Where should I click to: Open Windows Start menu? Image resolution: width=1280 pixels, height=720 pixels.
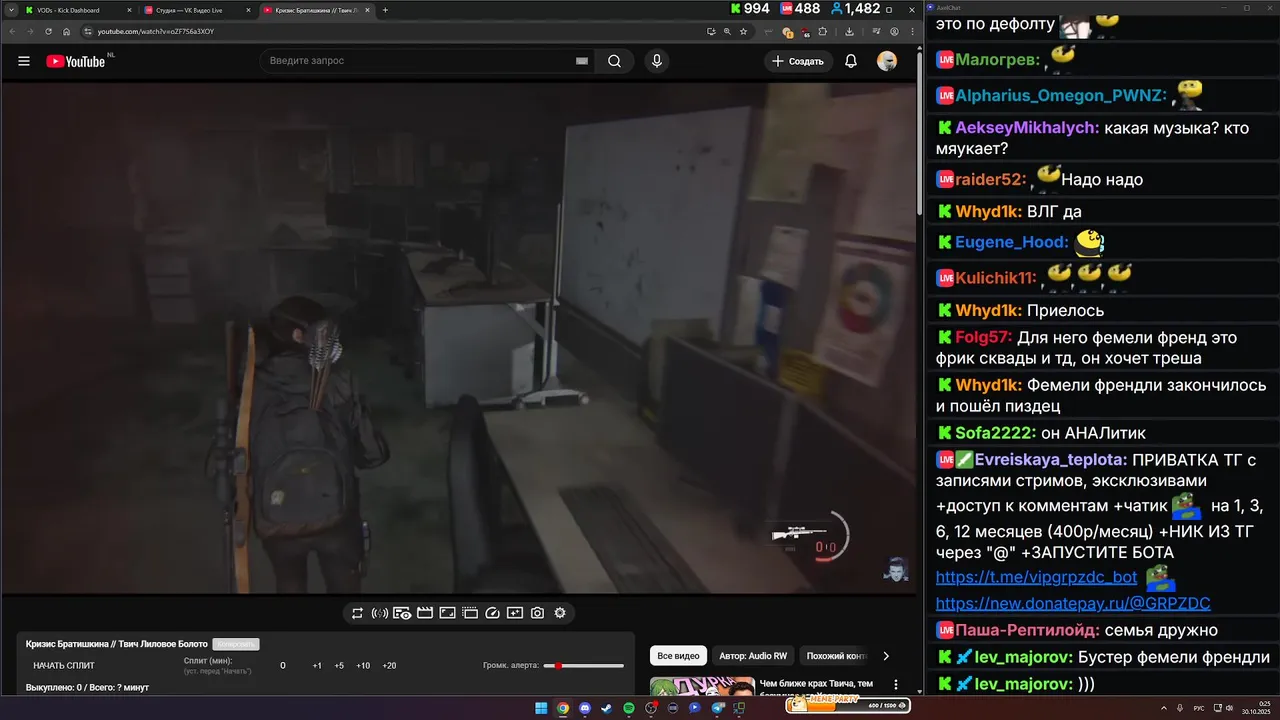click(541, 708)
